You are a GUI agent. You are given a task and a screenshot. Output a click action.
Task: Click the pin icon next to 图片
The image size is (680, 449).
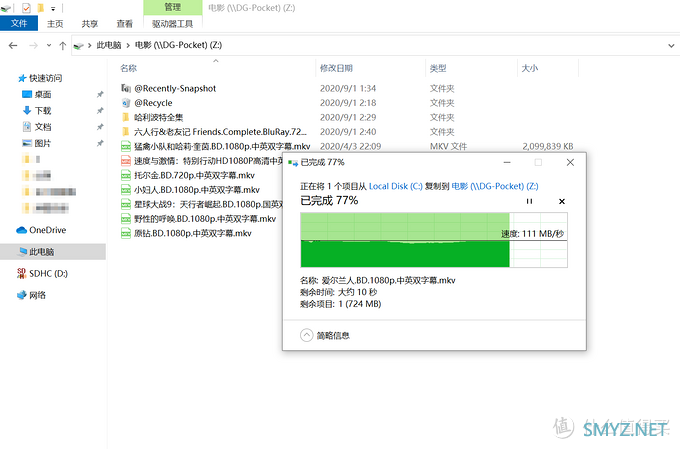[x=100, y=143]
